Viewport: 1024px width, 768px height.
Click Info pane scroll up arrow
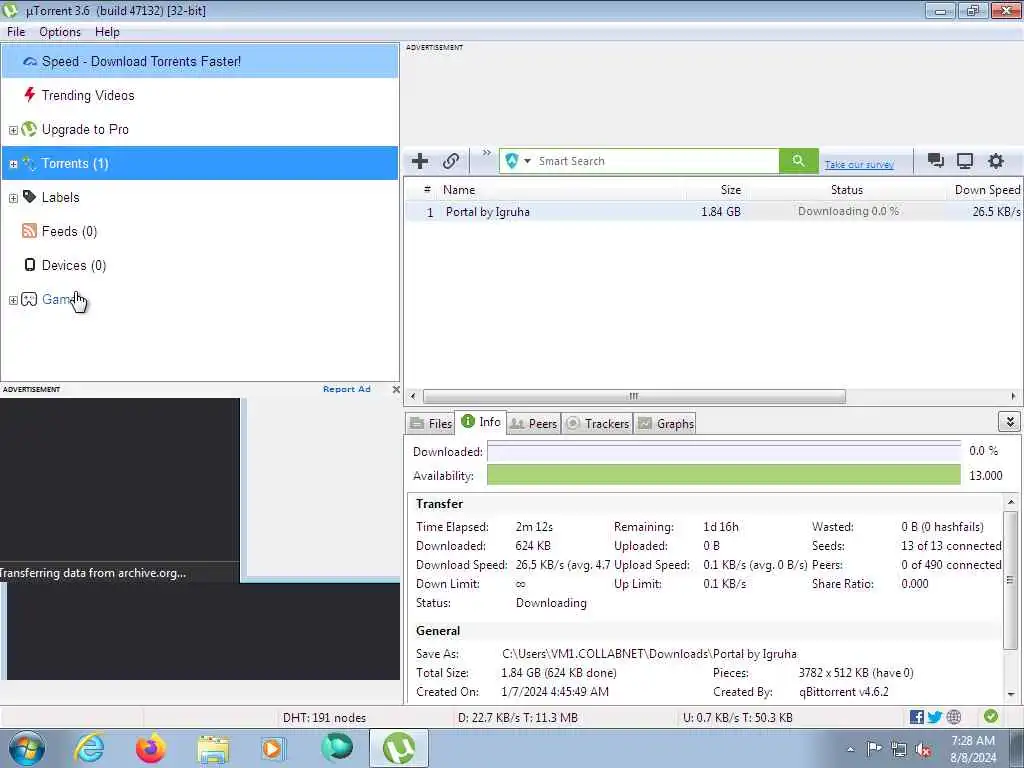click(x=1011, y=502)
